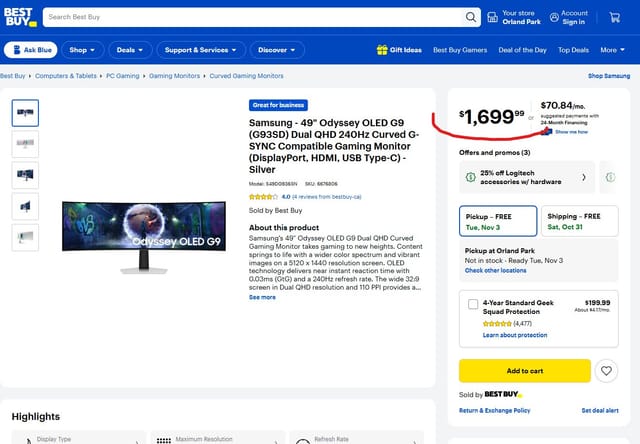Expand Support & Services dropdown
The width and height of the screenshot is (640, 444).
click(x=200, y=50)
